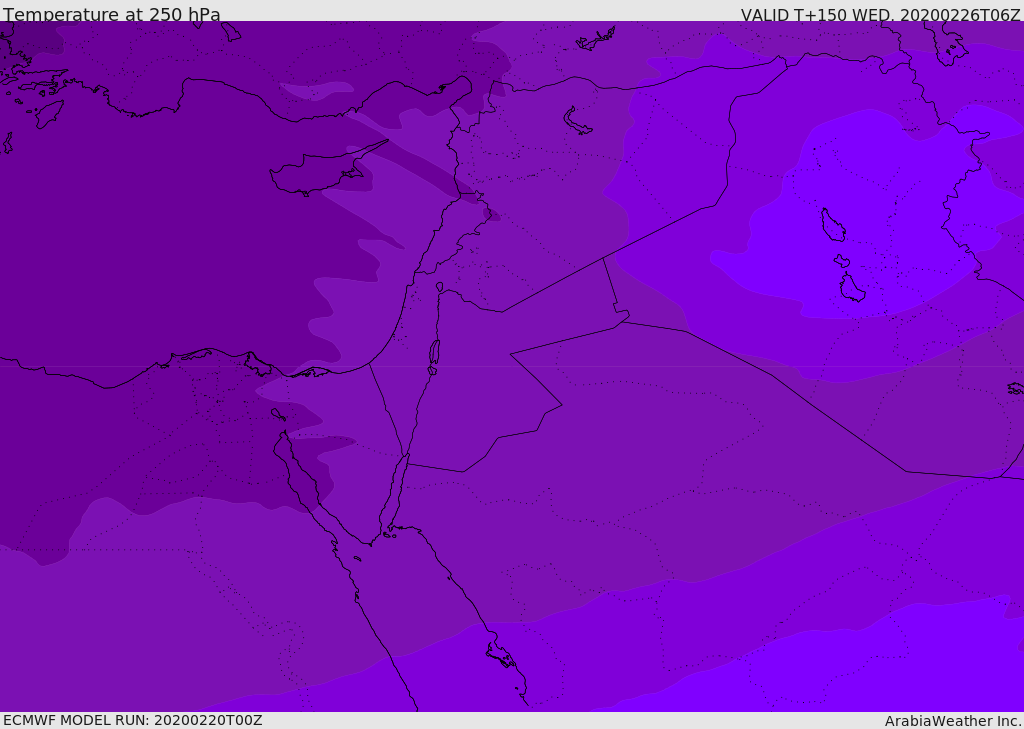Pick the dark purple Mediterranean Sea area
The image size is (1024, 729).
point(150,250)
